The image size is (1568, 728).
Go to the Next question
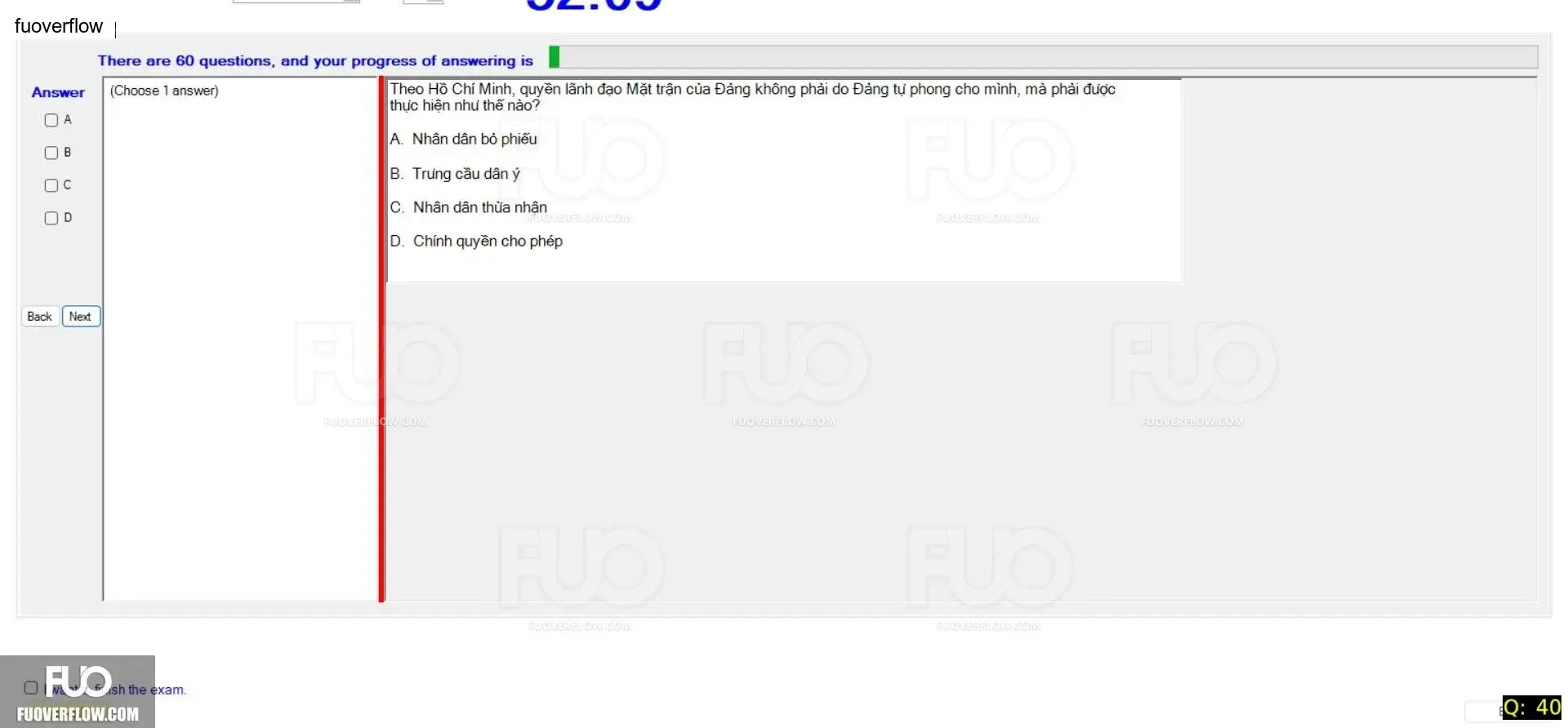(x=81, y=317)
